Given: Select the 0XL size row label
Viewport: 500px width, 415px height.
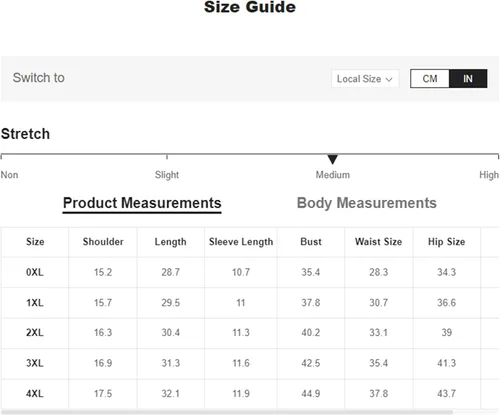Looking at the screenshot, I should 35,272.
